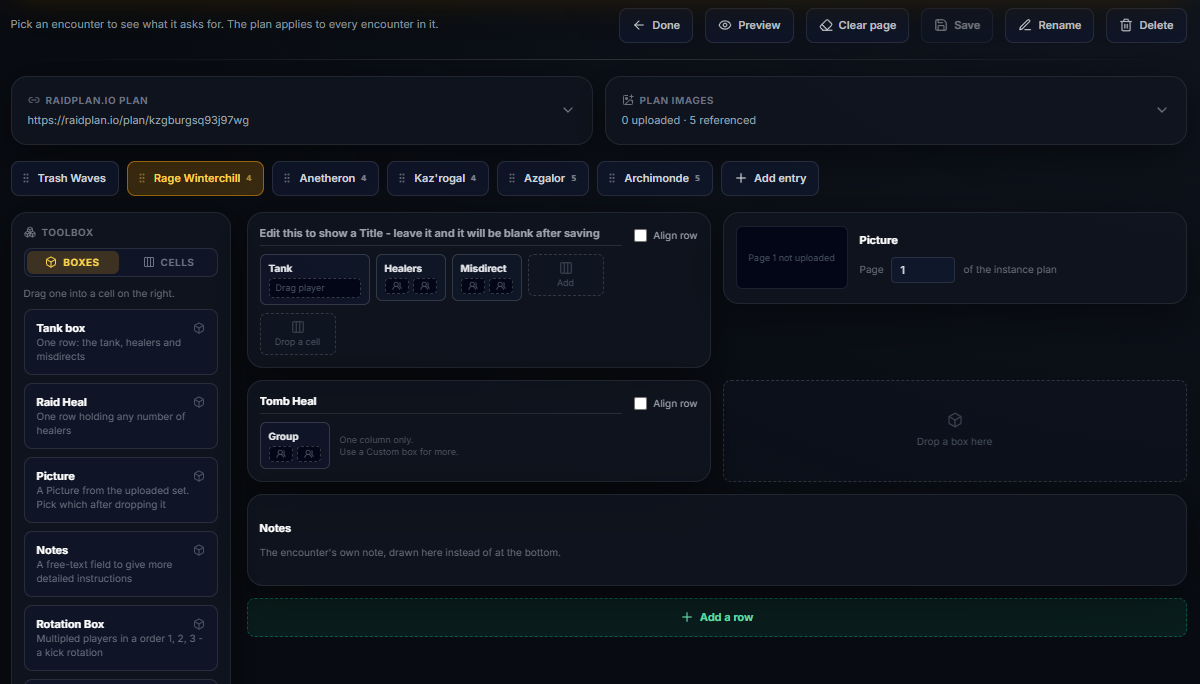This screenshot has width=1200, height=684.
Task: Click the first Healers player slot icon
Action: click(397, 286)
